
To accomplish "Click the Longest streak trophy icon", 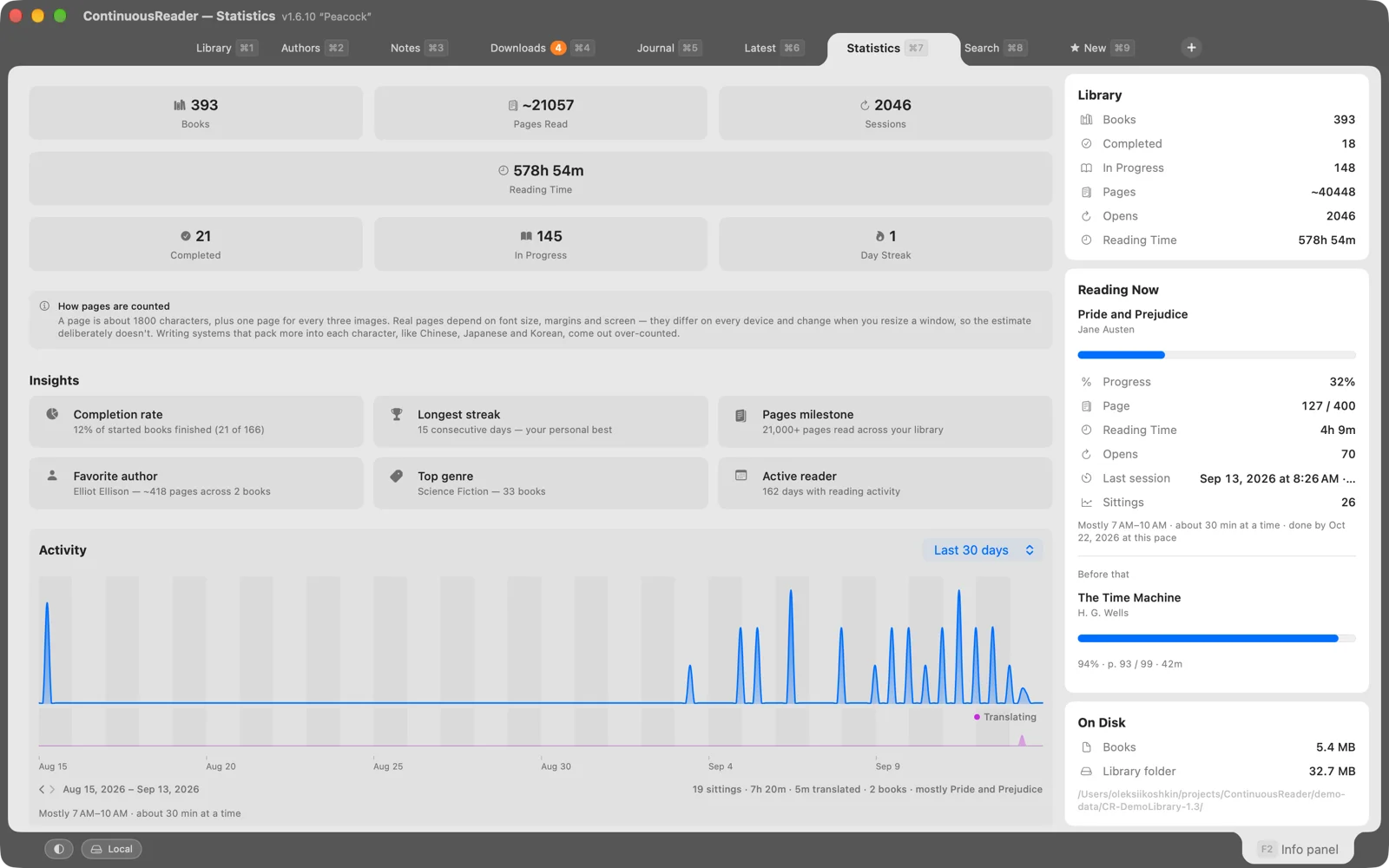I will 397,414.
